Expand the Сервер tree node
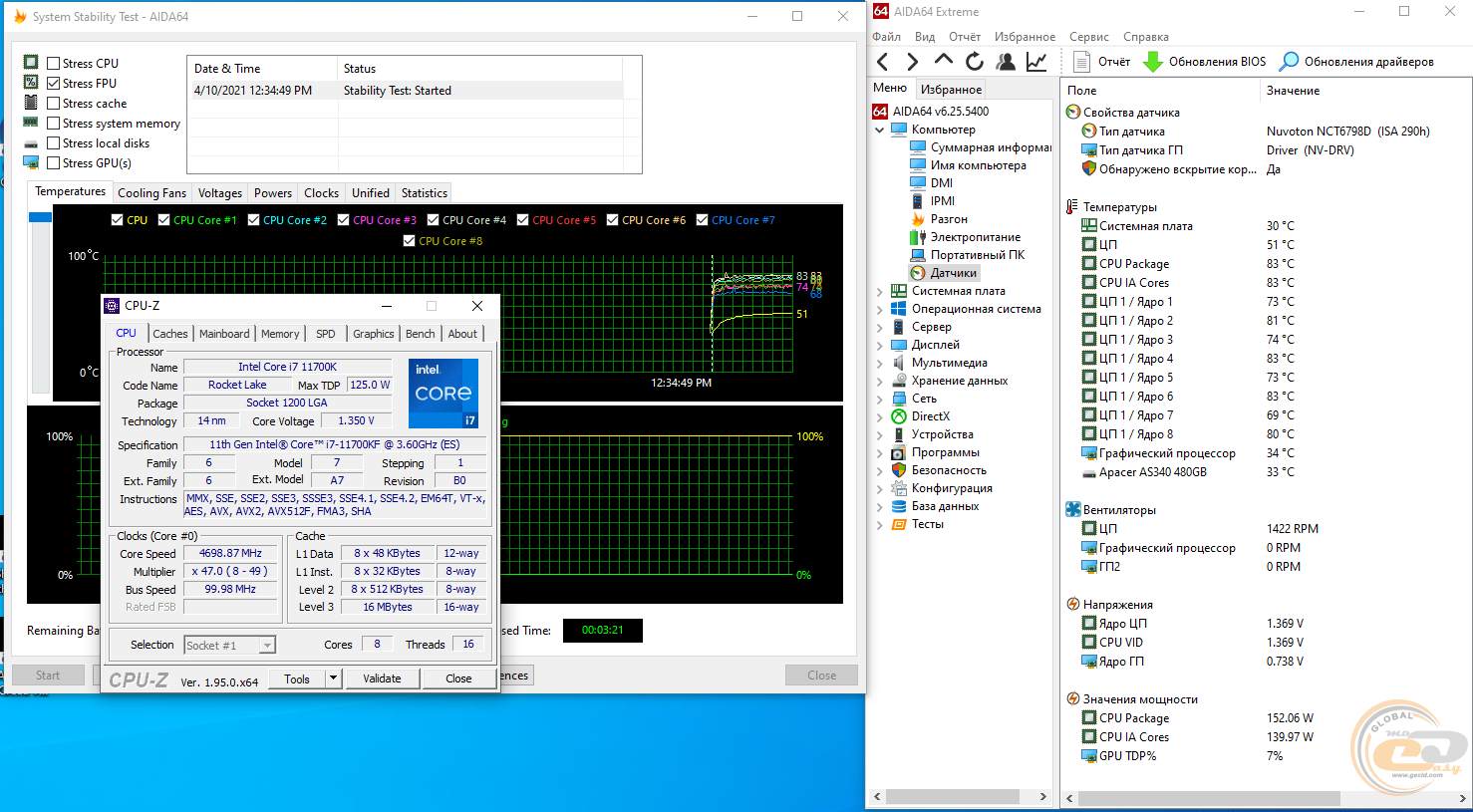 click(879, 328)
